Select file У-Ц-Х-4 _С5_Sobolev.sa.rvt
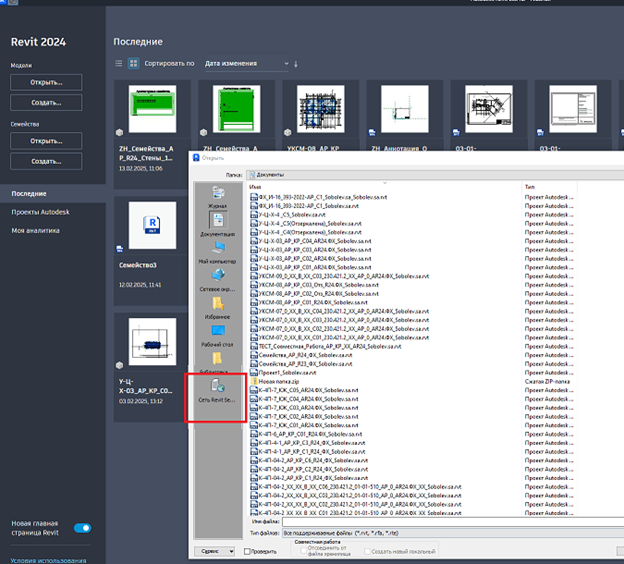 292,215
